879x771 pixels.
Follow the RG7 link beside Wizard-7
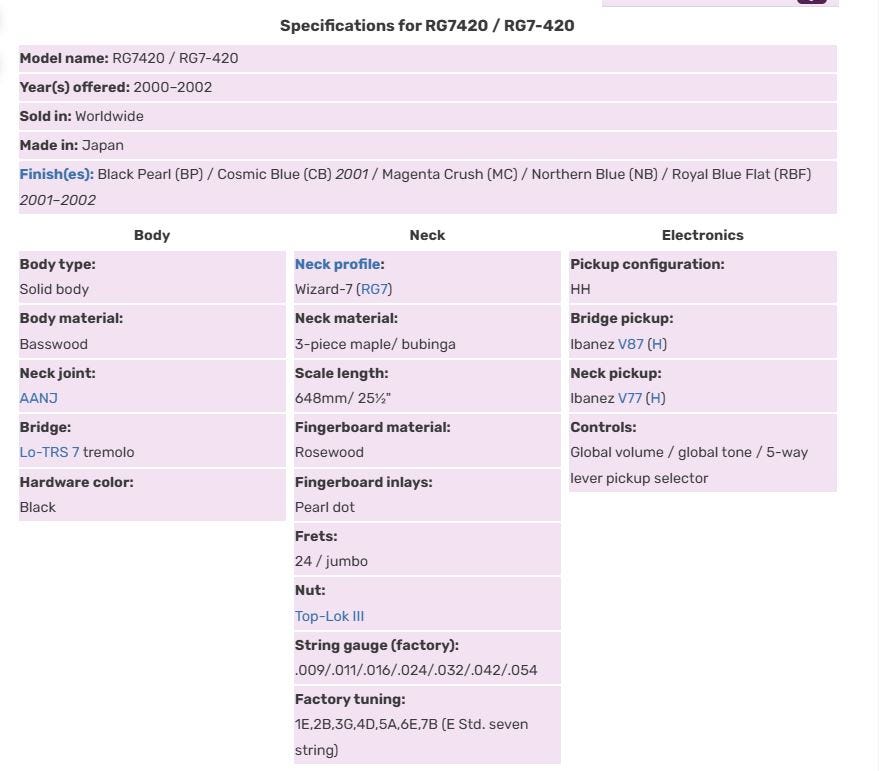tap(374, 289)
